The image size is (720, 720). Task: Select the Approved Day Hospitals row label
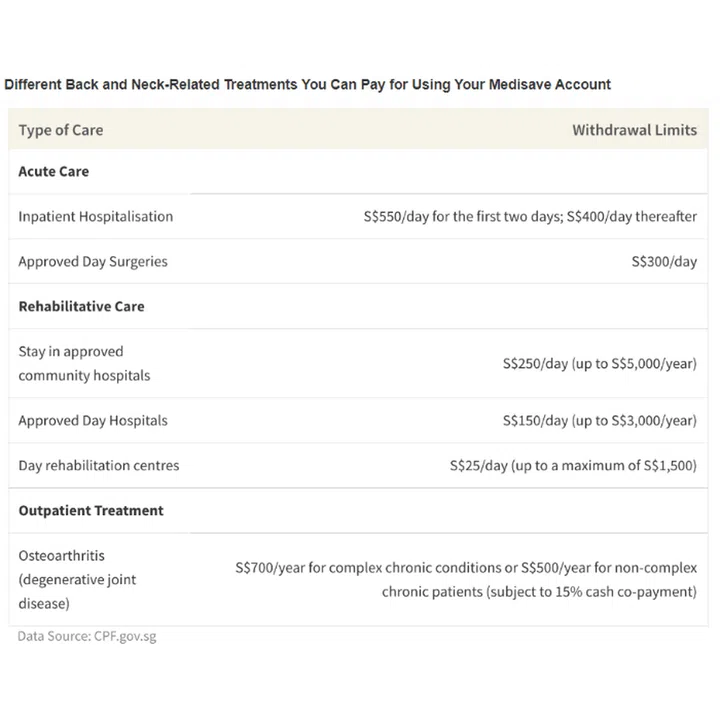[93, 420]
